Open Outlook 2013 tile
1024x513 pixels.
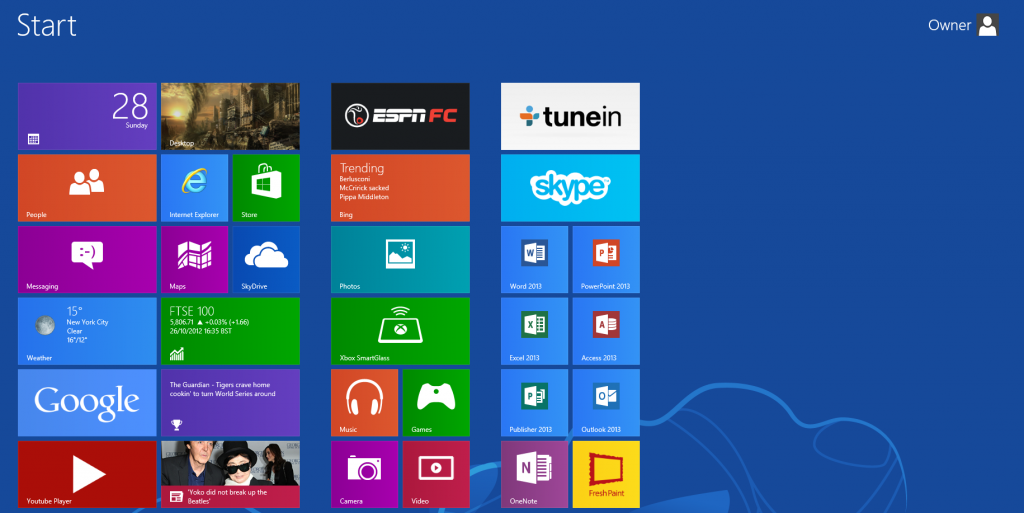tap(605, 402)
